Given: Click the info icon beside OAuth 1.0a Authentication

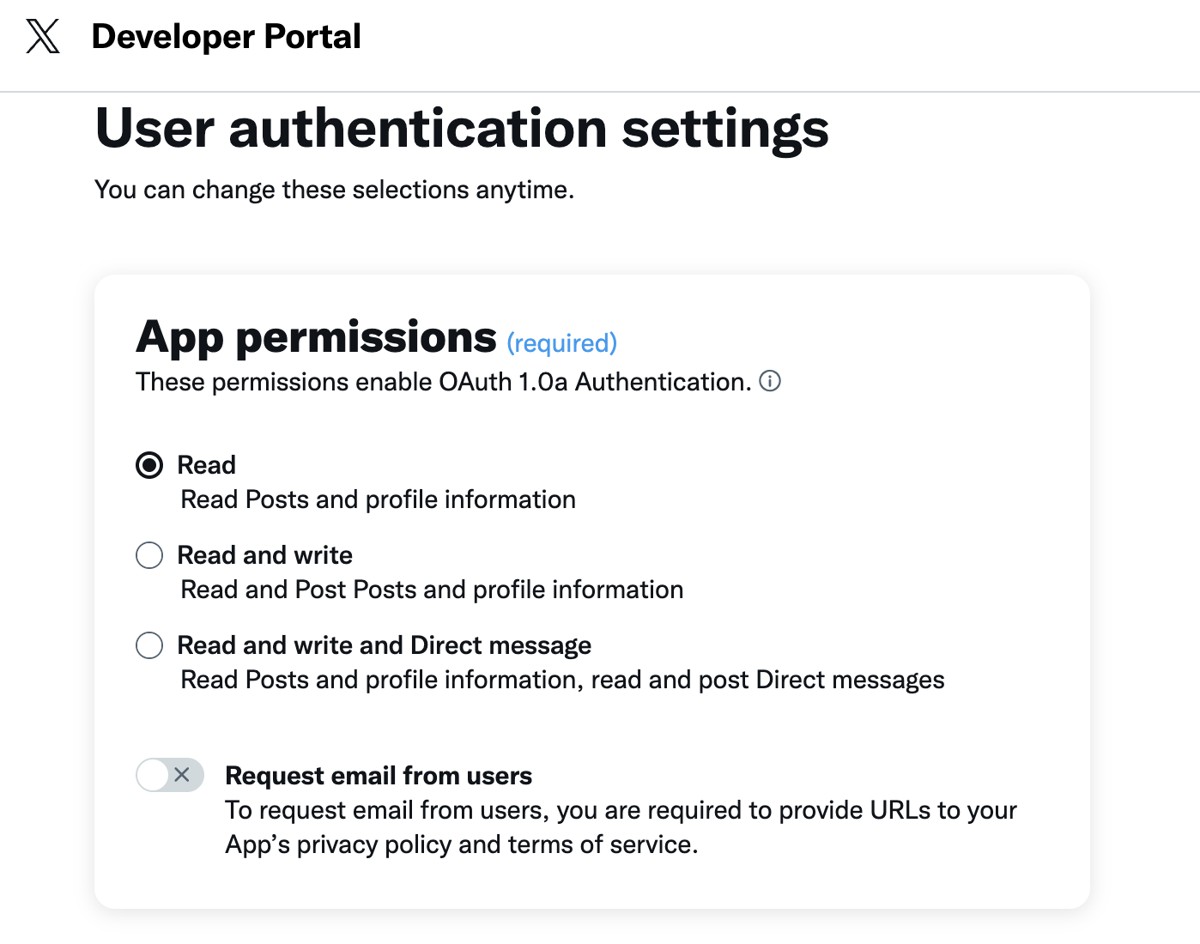Looking at the screenshot, I should click(770, 381).
